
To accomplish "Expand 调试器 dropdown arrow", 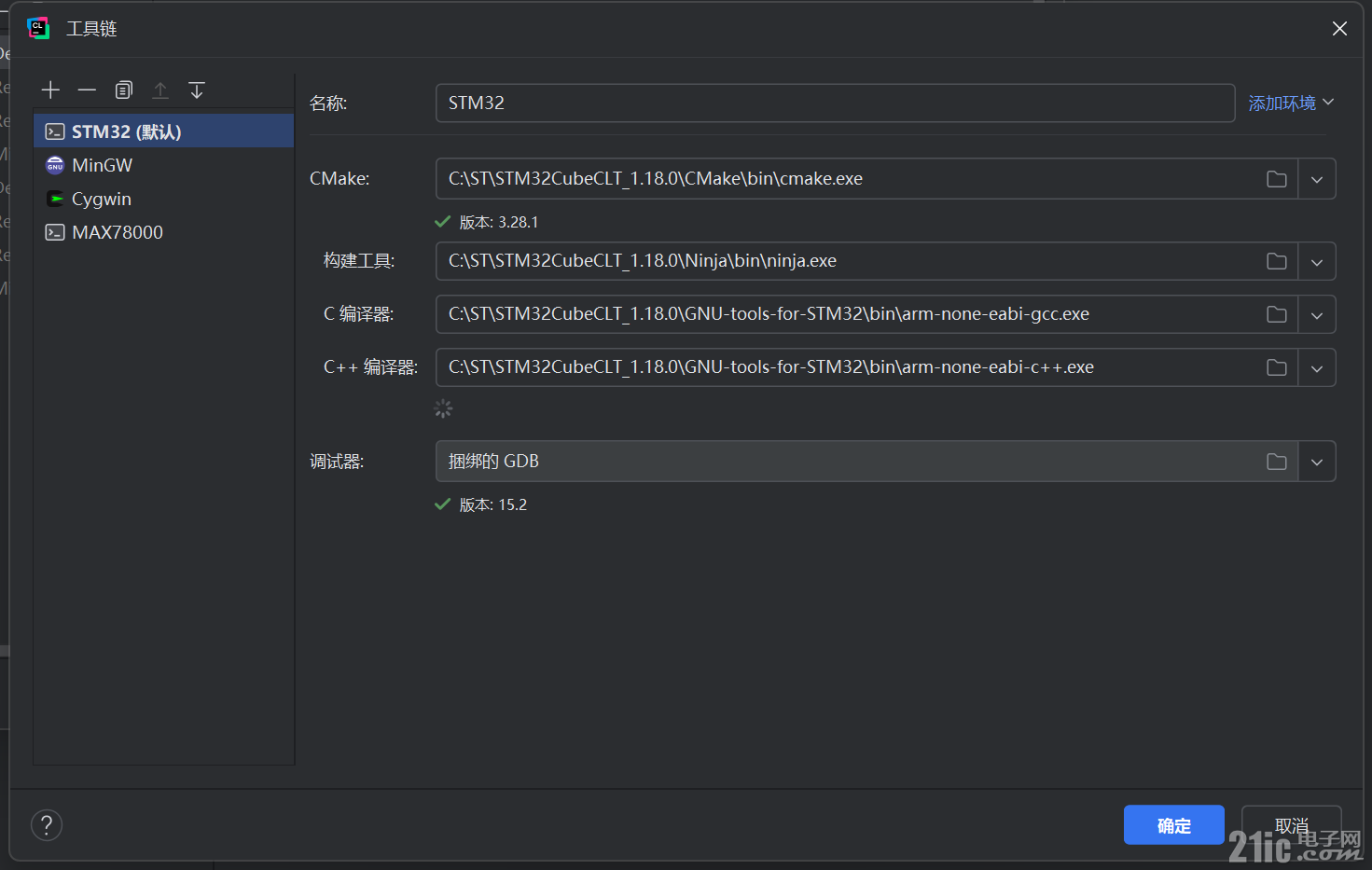I will 1317,462.
